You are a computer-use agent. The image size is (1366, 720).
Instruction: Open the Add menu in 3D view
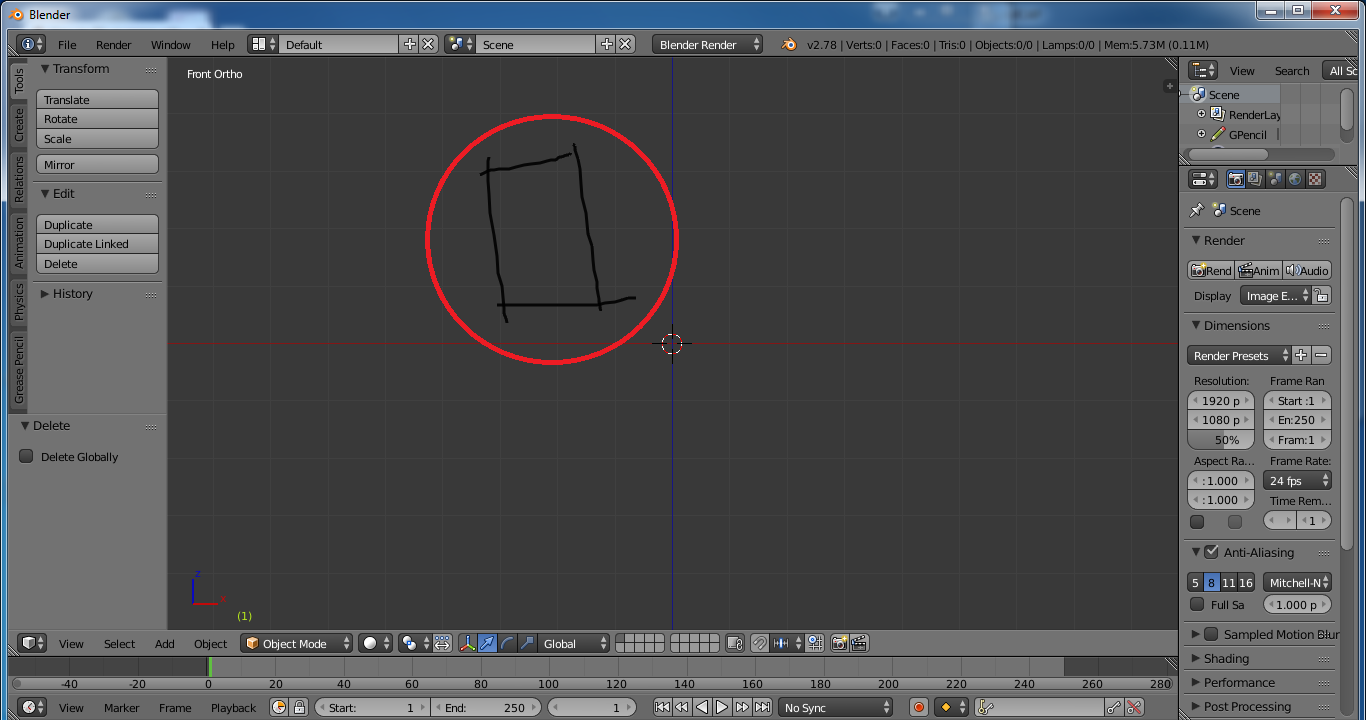[165, 644]
